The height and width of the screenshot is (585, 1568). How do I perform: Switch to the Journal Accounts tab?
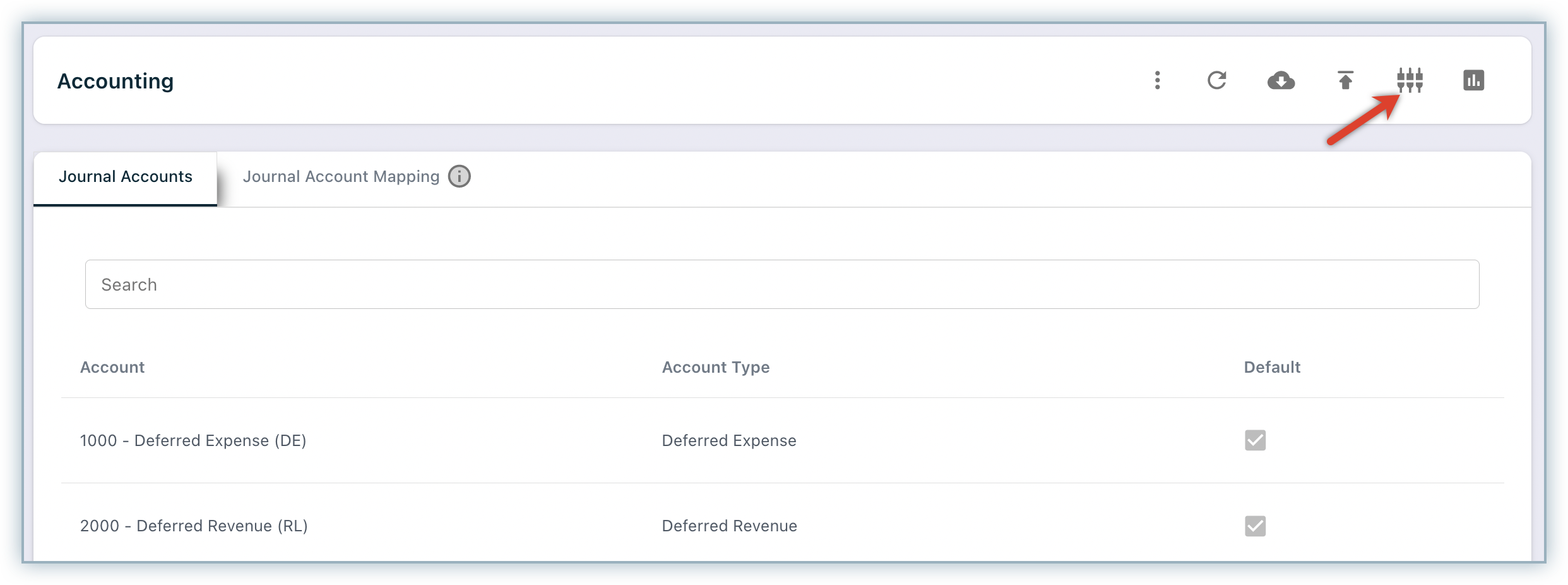[126, 177]
